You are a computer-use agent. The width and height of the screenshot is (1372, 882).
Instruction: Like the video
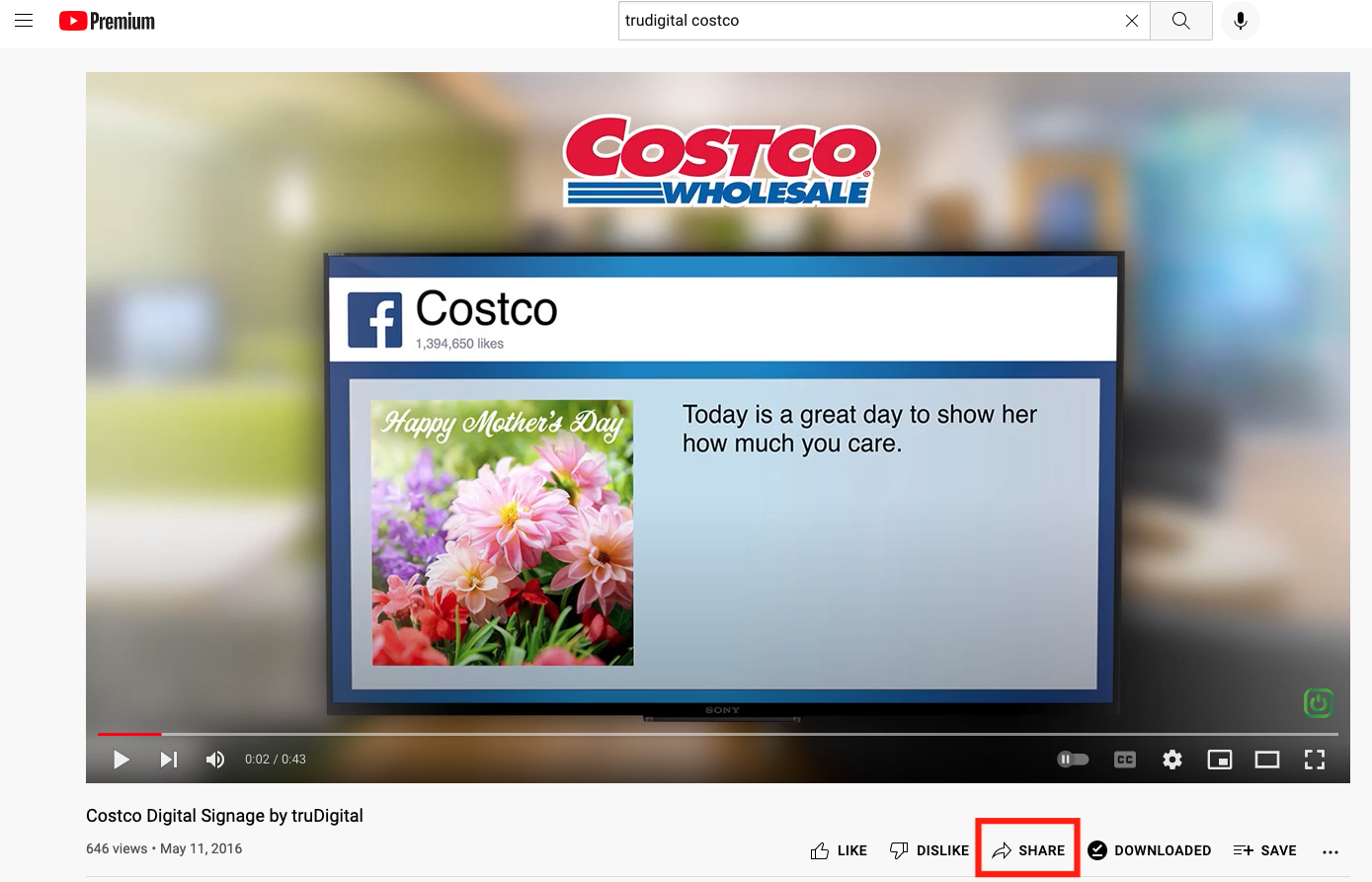[839, 850]
